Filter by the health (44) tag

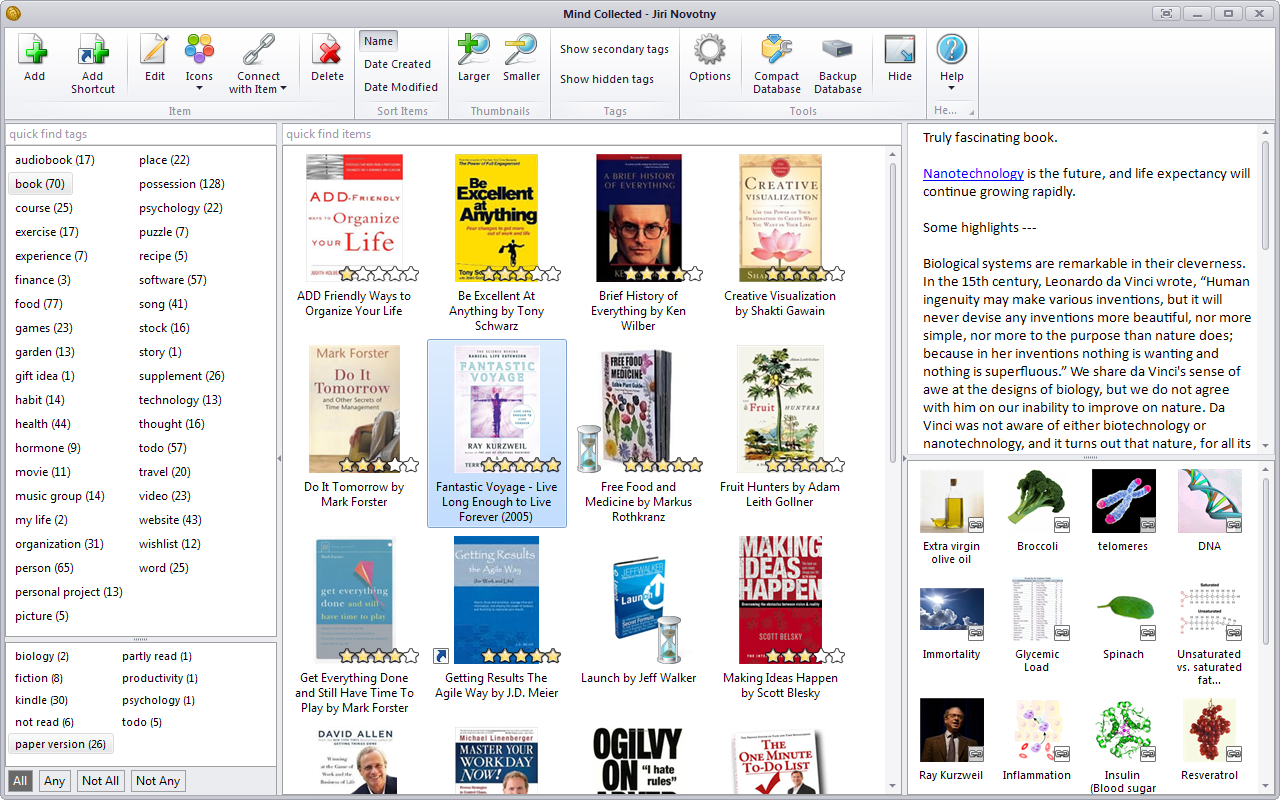click(x=43, y=424)
